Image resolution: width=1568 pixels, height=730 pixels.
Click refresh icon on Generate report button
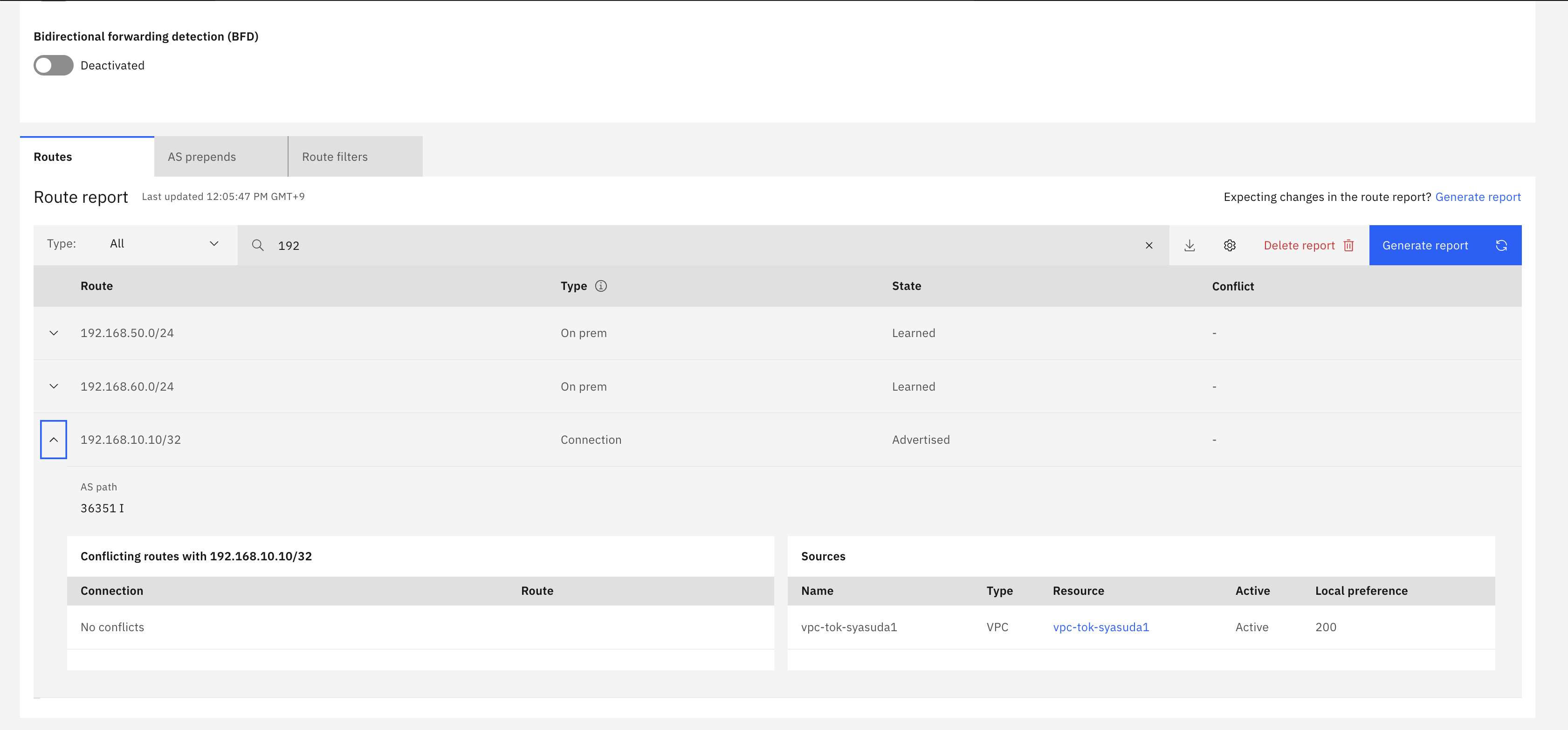click(x=1501, y=245)
